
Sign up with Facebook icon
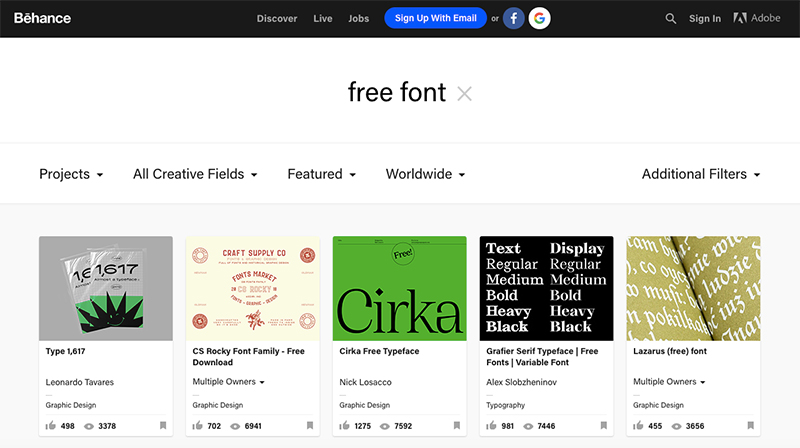(x=514, y=18)
